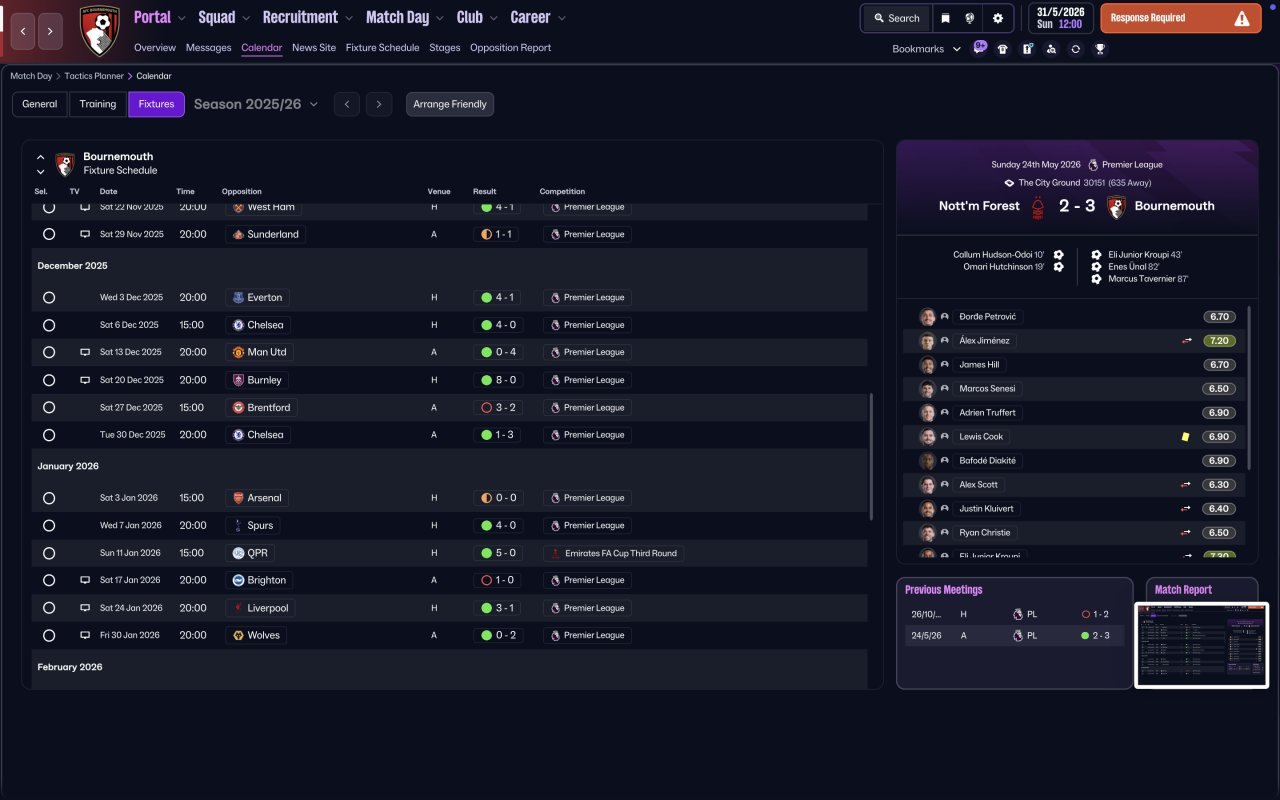The width and height of the screenshot is (1280, 800).
Task: Select the Man Utd fixture radio button
Action: click(49, 352)
